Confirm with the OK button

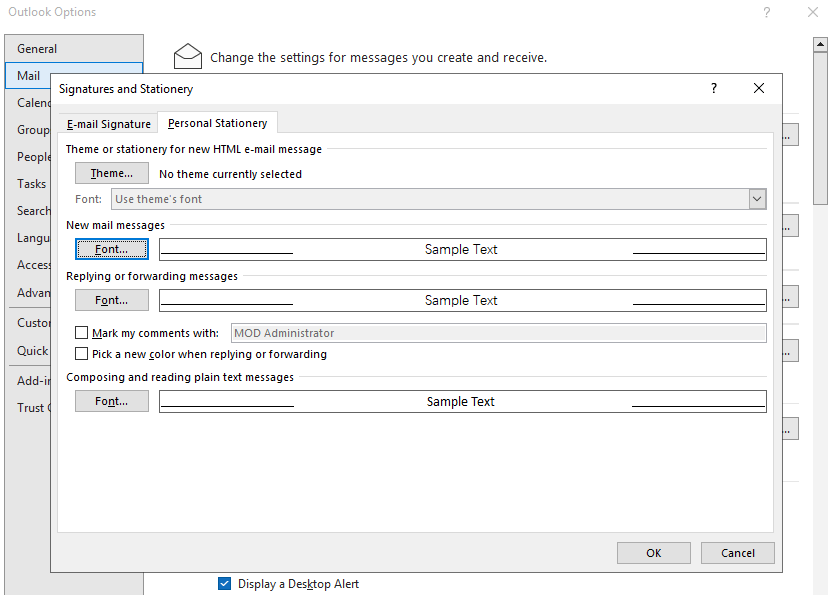pyautogui.click(x=654, y=553)
